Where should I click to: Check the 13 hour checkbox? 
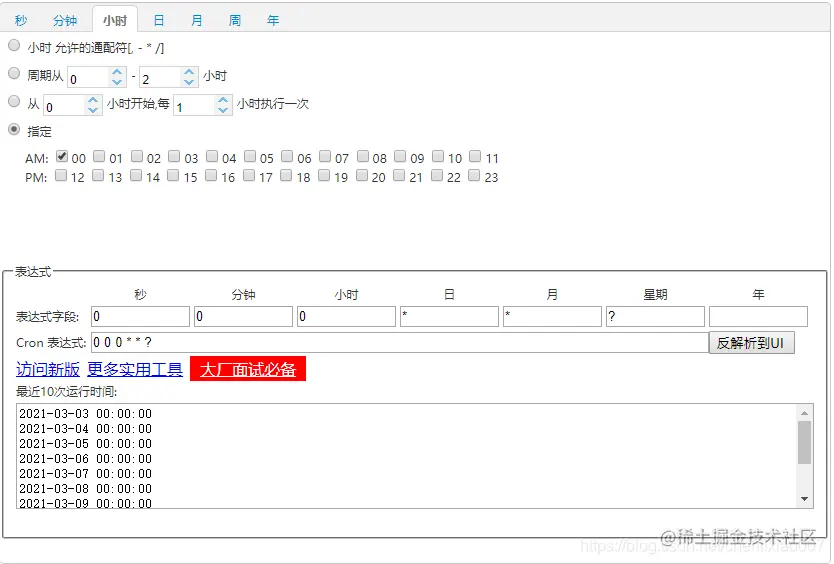[98, 175]
